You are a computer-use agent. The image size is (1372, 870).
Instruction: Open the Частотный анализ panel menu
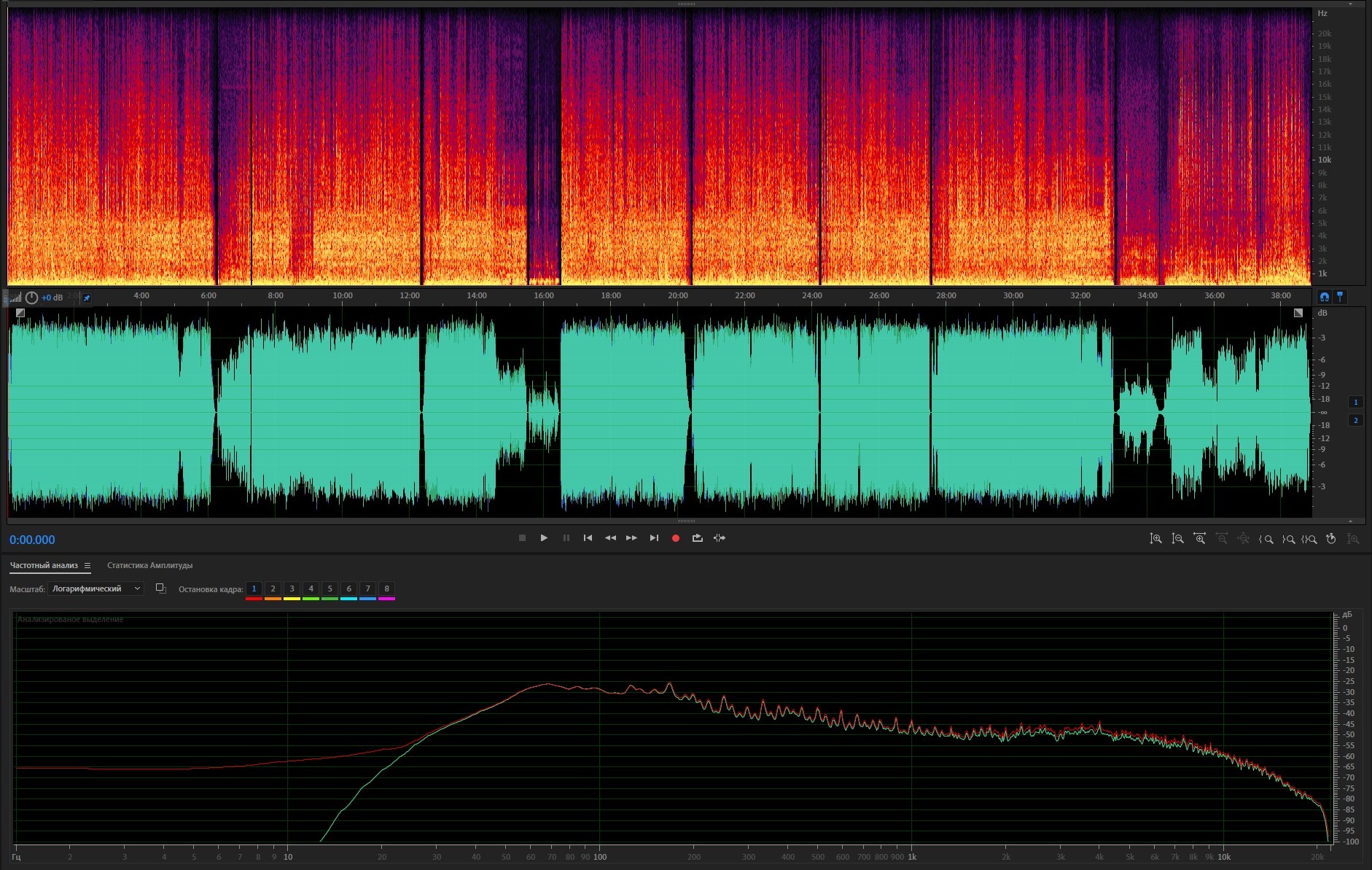pyautogui.click(x=87, y=566)
